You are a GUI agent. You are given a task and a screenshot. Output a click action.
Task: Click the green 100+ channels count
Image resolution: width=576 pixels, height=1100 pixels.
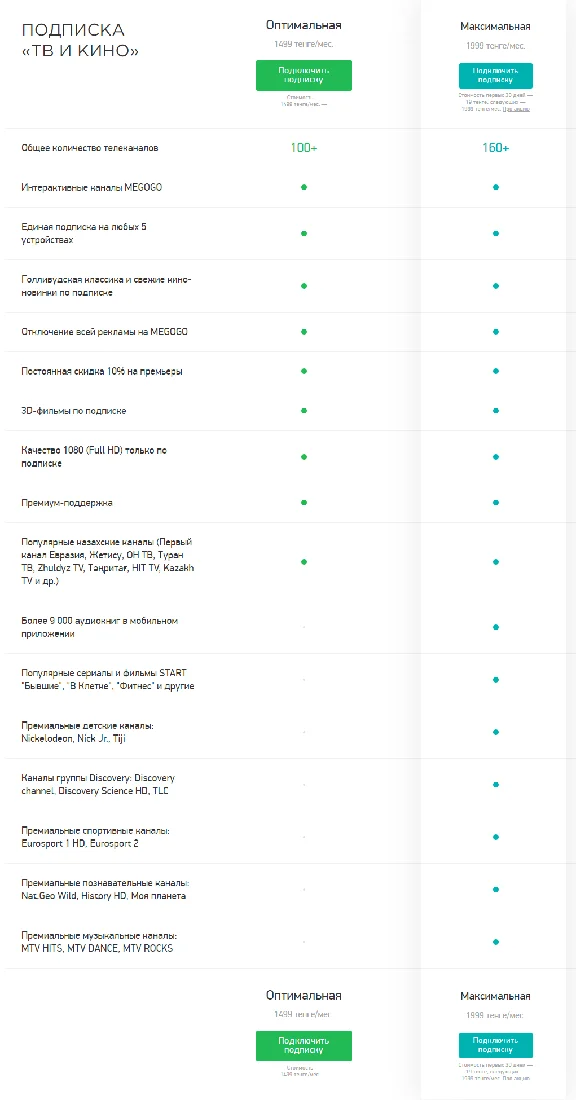click(304, 148)
